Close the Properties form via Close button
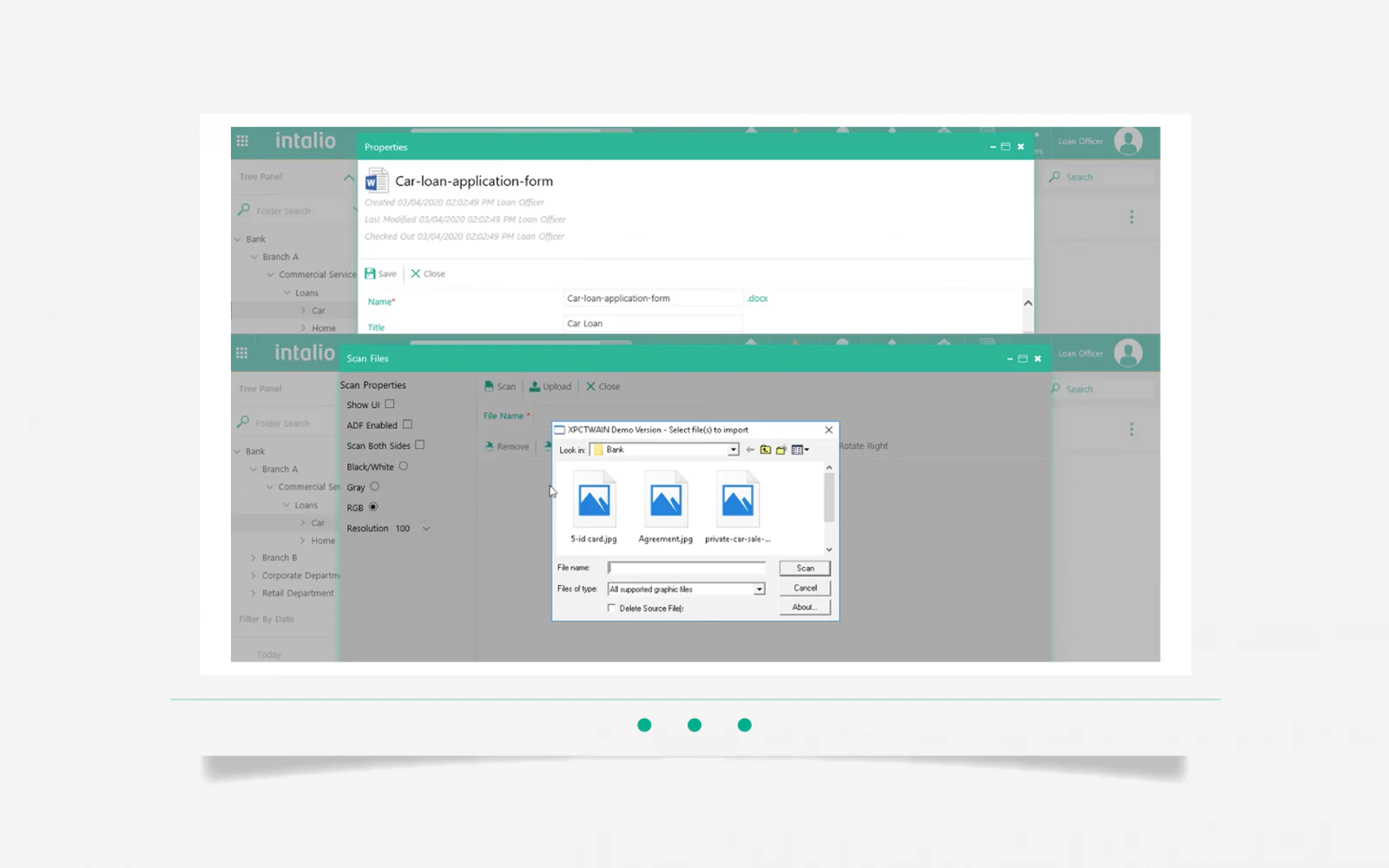 (428, 273)
